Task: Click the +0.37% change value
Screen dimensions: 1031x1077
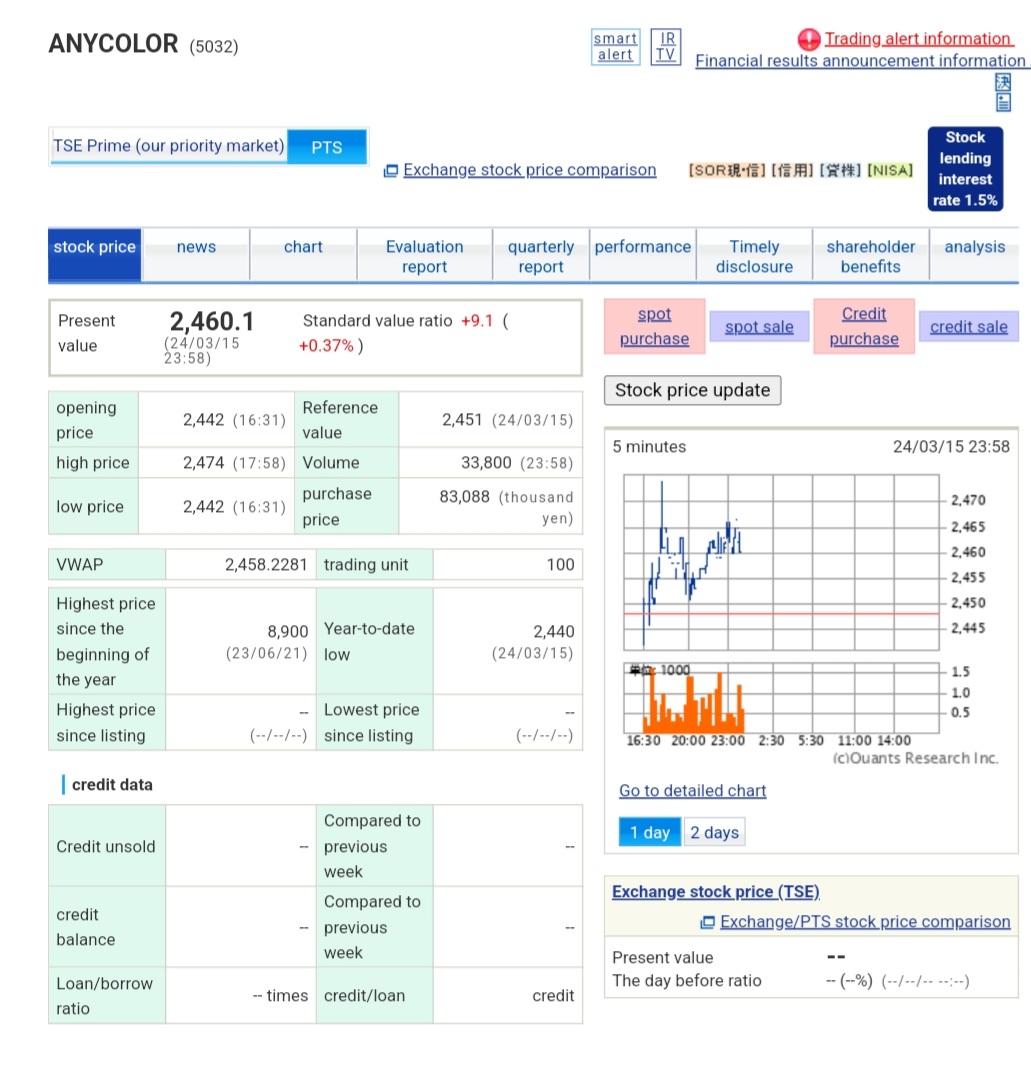Action: [x=326, y=345]
